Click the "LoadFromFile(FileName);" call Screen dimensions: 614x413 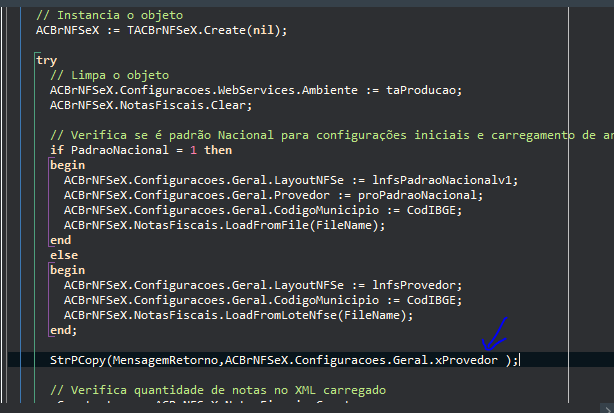pos(305,225)
